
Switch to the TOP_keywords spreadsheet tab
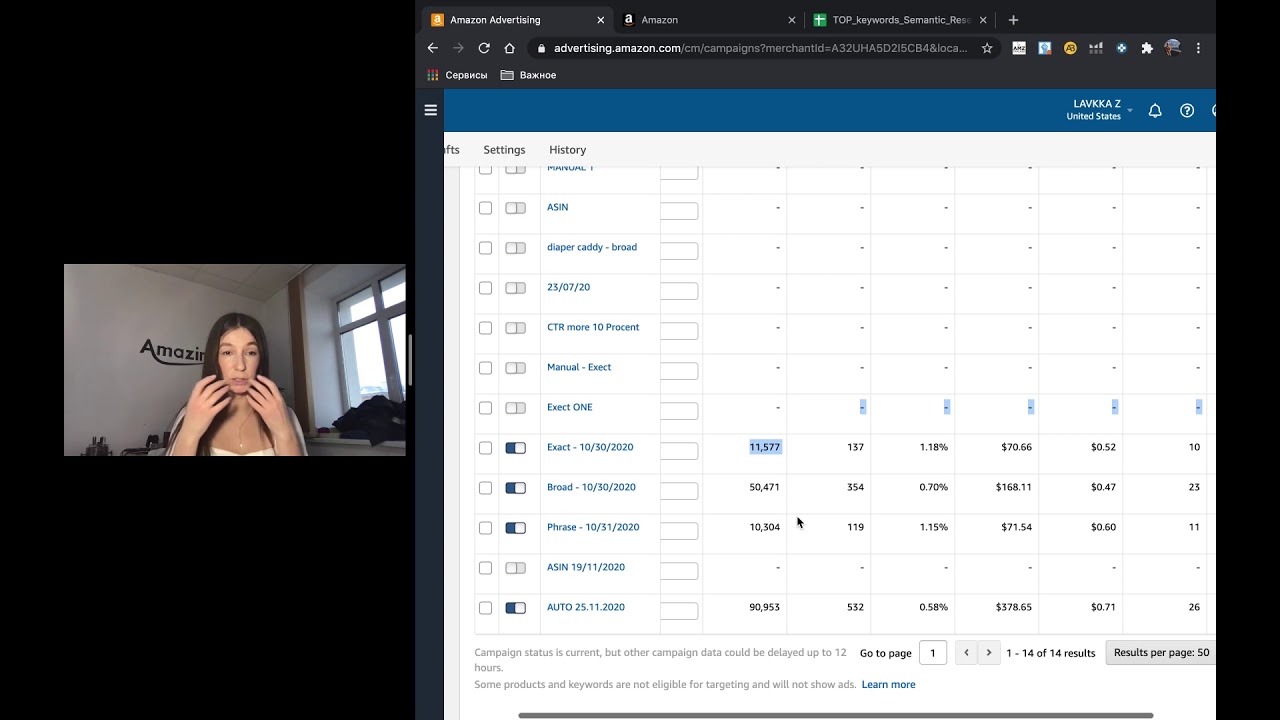[x=900, y=20]
